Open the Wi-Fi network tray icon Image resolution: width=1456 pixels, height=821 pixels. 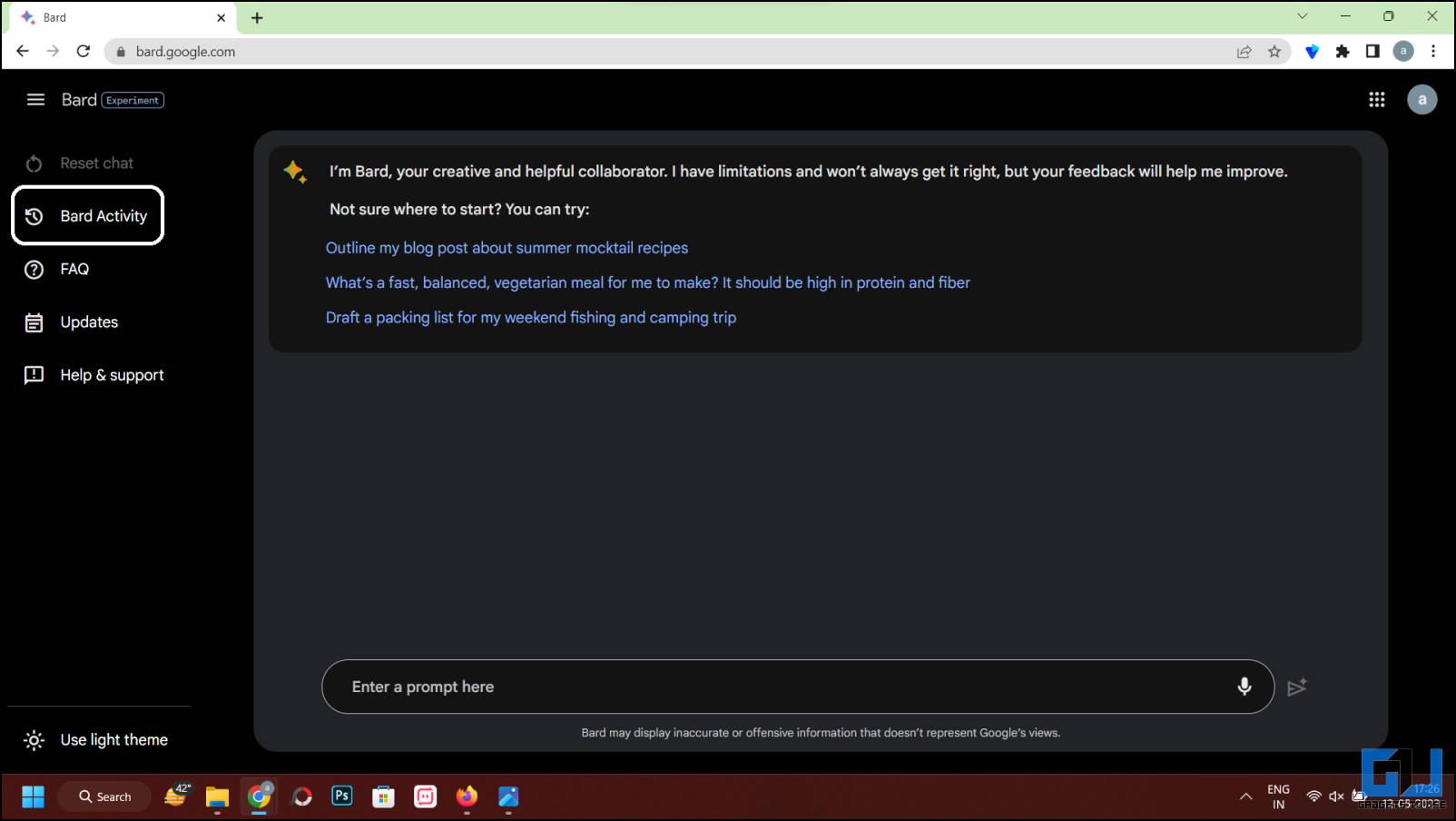(x=1313, y=796)
